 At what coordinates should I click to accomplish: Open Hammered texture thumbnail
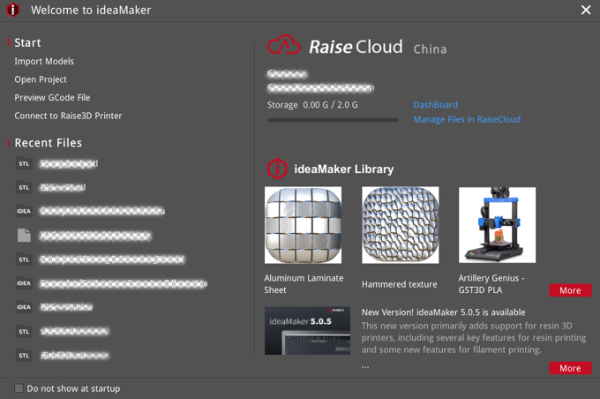tap(400, 225)
